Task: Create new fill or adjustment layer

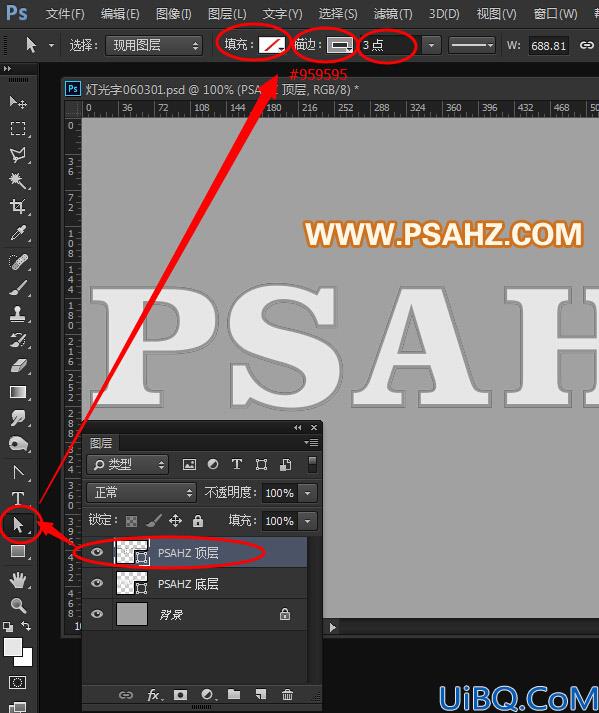Action: (207, 694)
